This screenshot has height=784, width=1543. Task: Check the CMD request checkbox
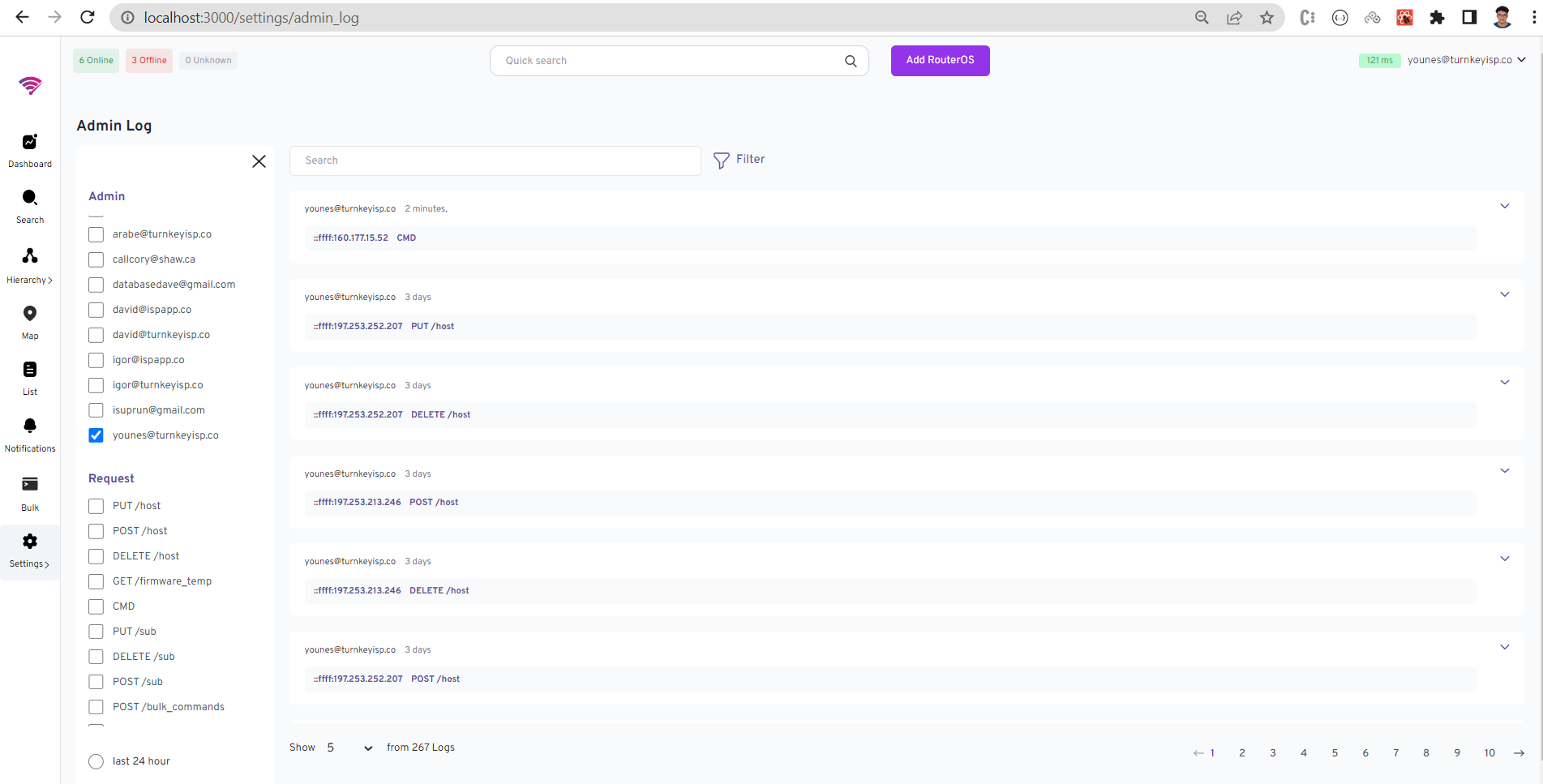pos(96,606)
